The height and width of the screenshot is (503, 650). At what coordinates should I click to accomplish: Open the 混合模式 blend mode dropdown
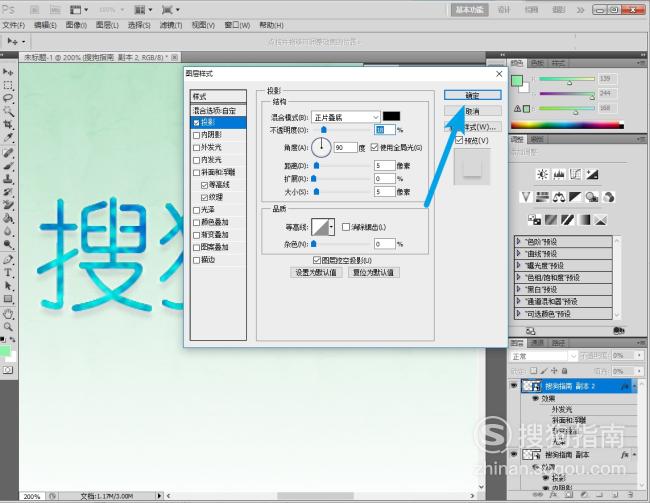pyautogui.click(x=345, y=117)
